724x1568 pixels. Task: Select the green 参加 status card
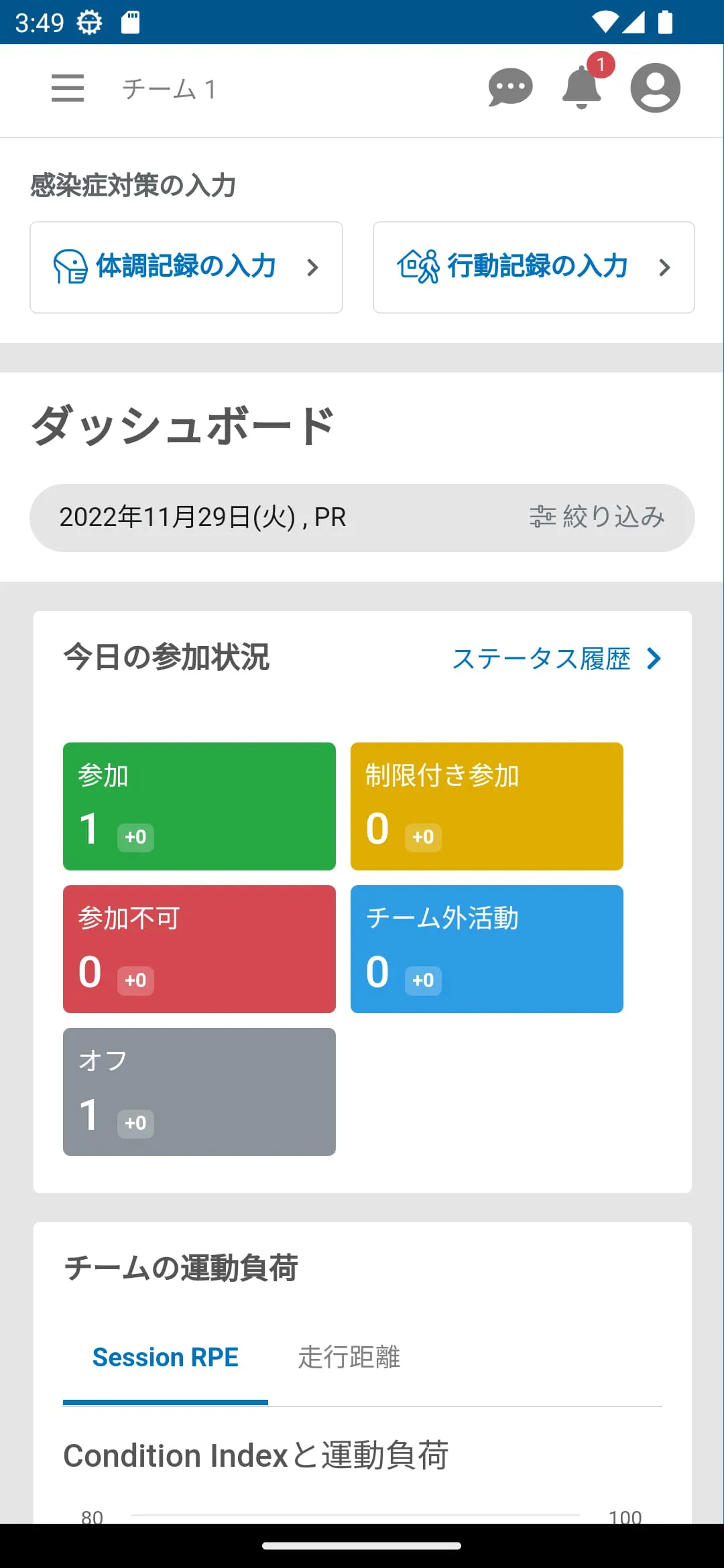coord(198,805)
